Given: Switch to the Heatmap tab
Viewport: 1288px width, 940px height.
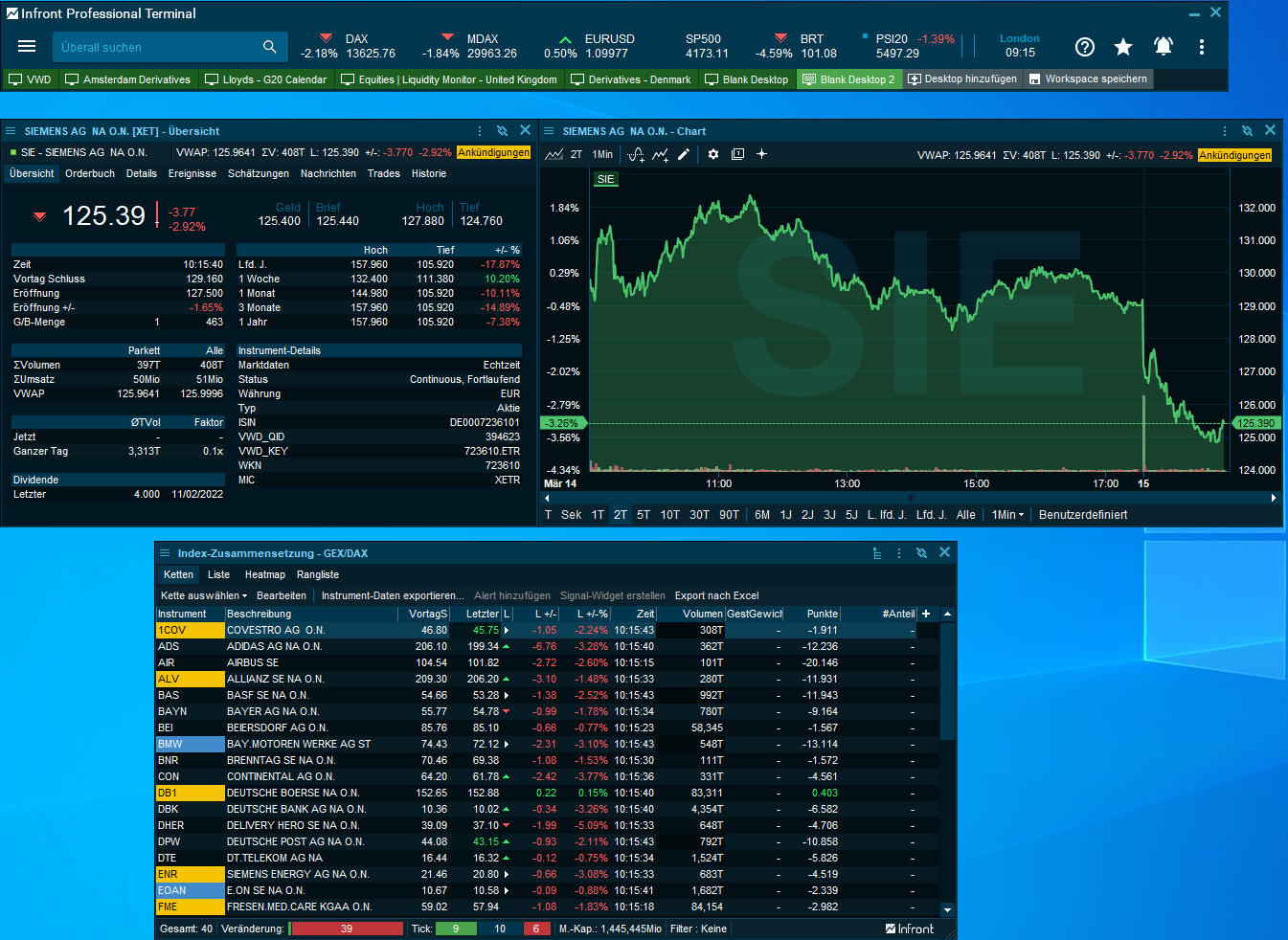Looking at the screenshot, I should [x=265, y=574].
